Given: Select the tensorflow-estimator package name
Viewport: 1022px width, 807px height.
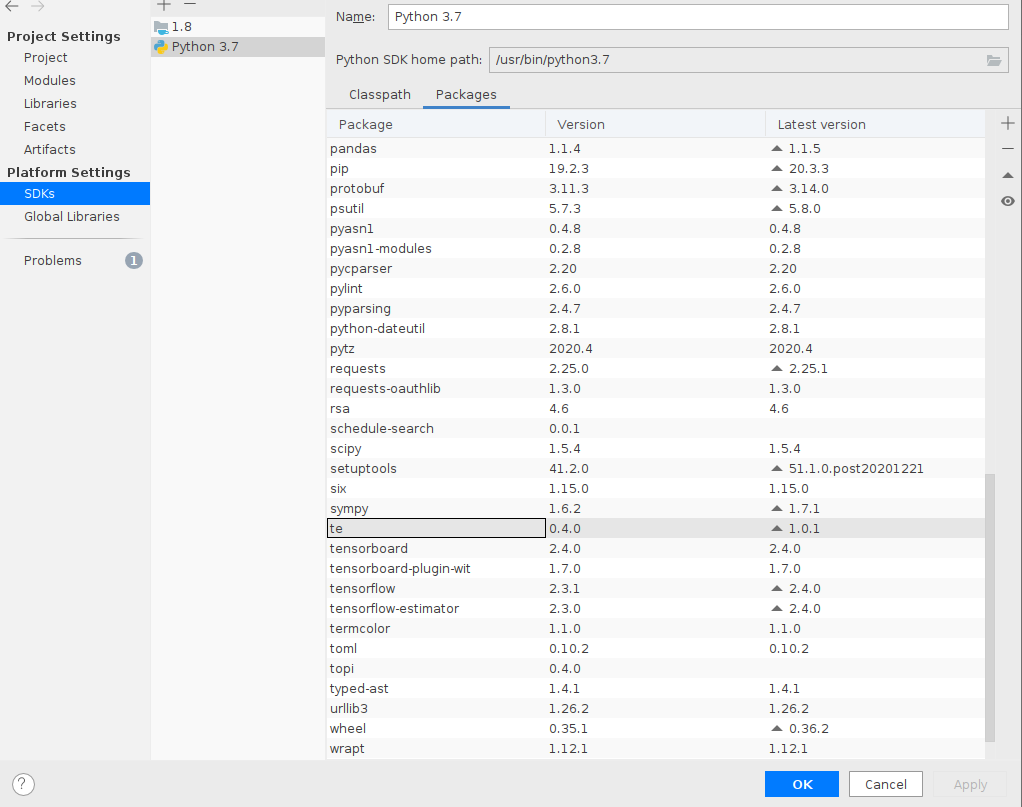Looking at the screenshot, I should 394,609.
